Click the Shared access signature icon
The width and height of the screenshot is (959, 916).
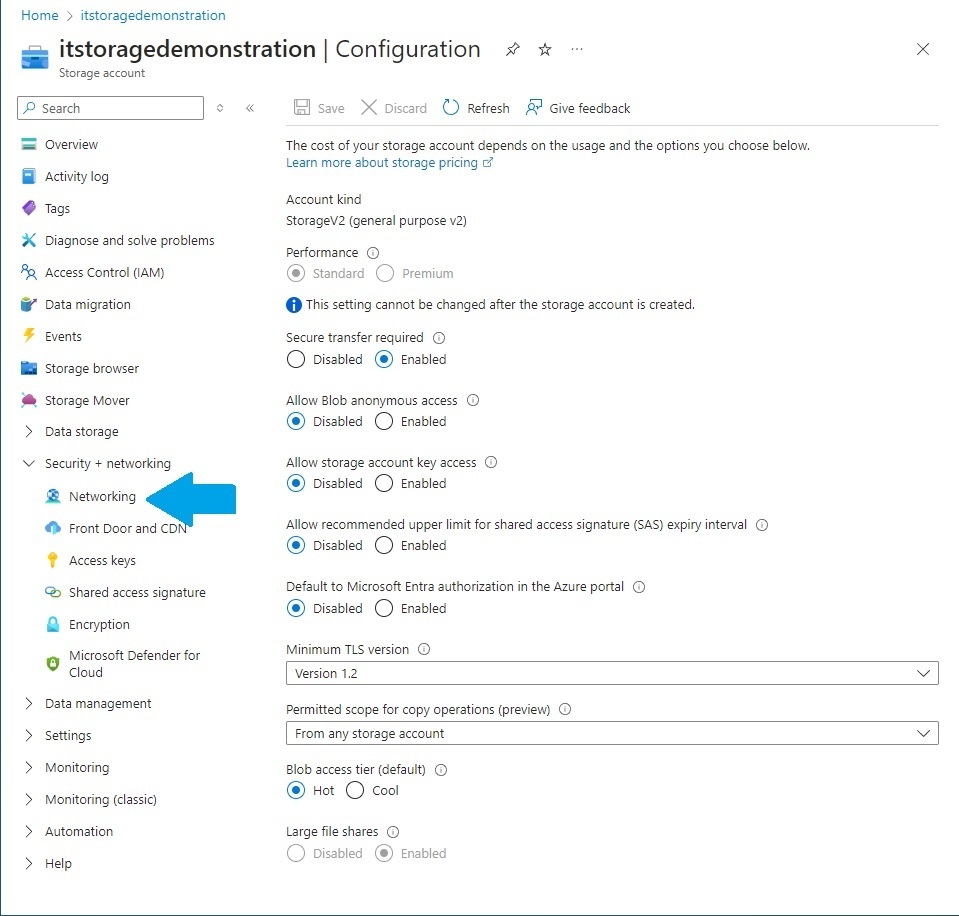53,592
